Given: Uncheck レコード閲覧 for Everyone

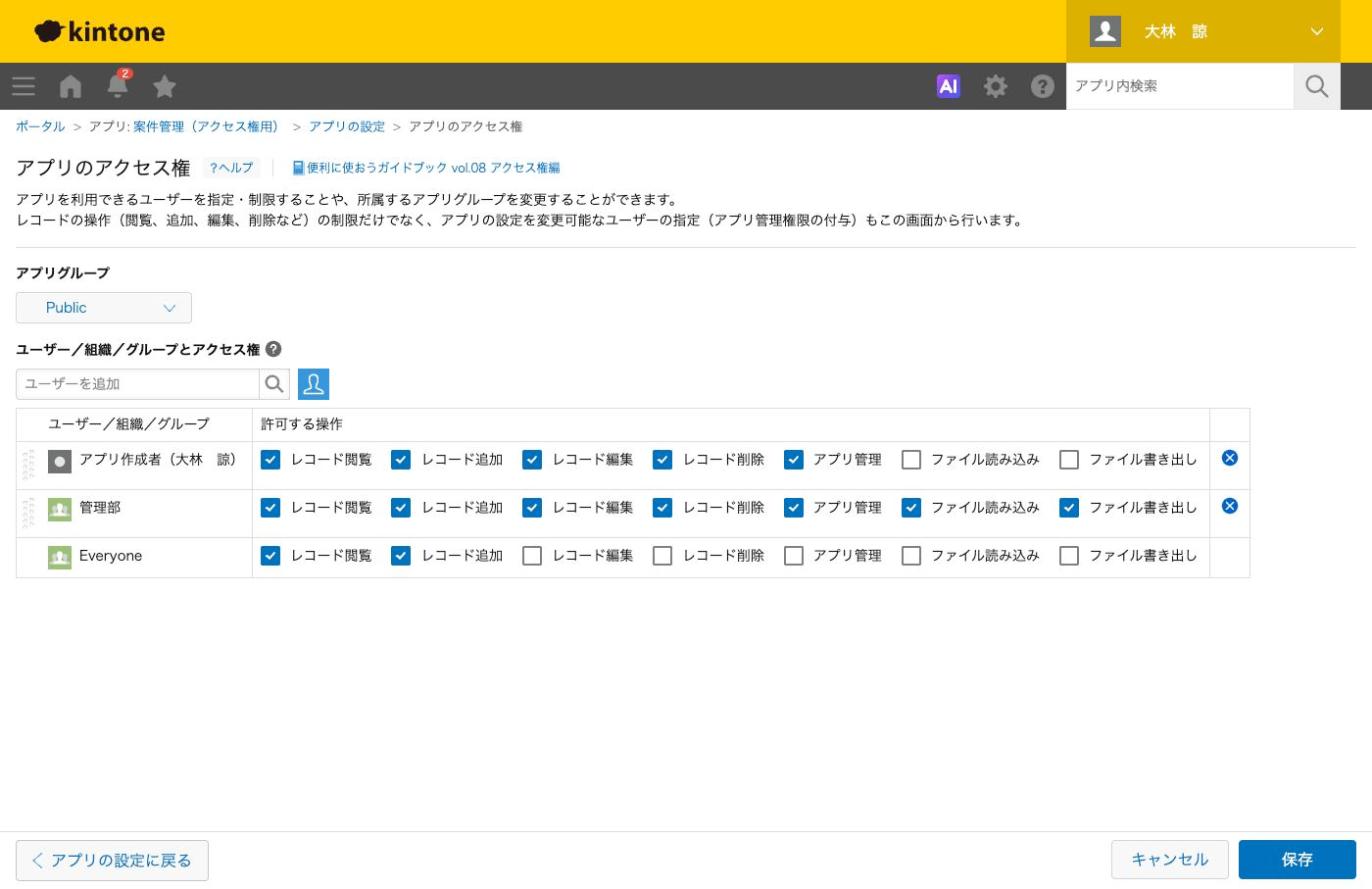Looking at the screenshot, I should coord(270,556).
